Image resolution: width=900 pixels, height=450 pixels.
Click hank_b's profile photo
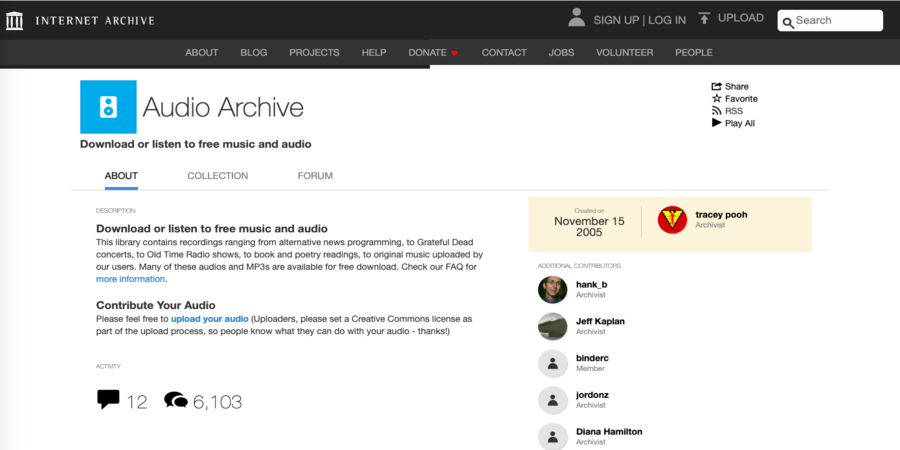(553, 290)
